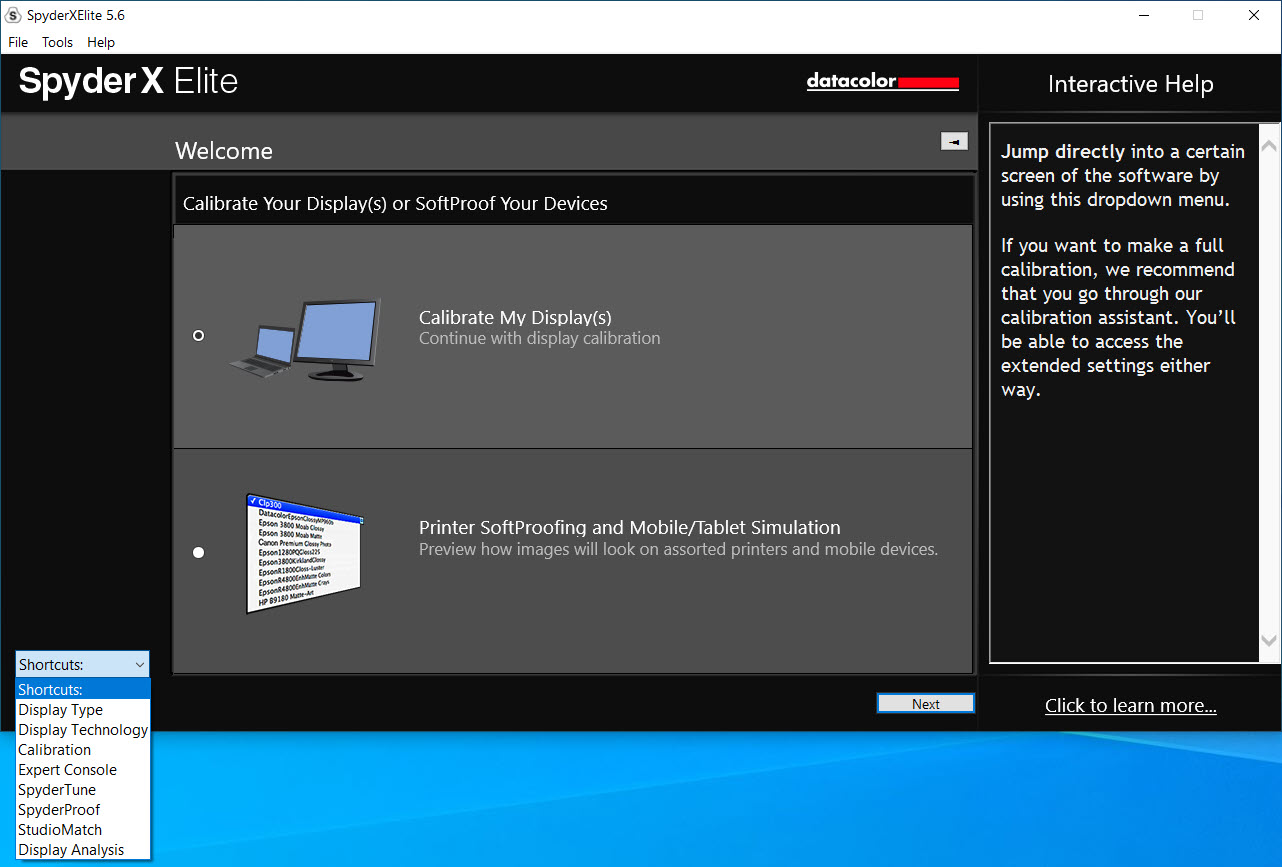The height and width of the screenshot is (867, 1282).
Task: Click the Next button
Action: pos(926,704)
